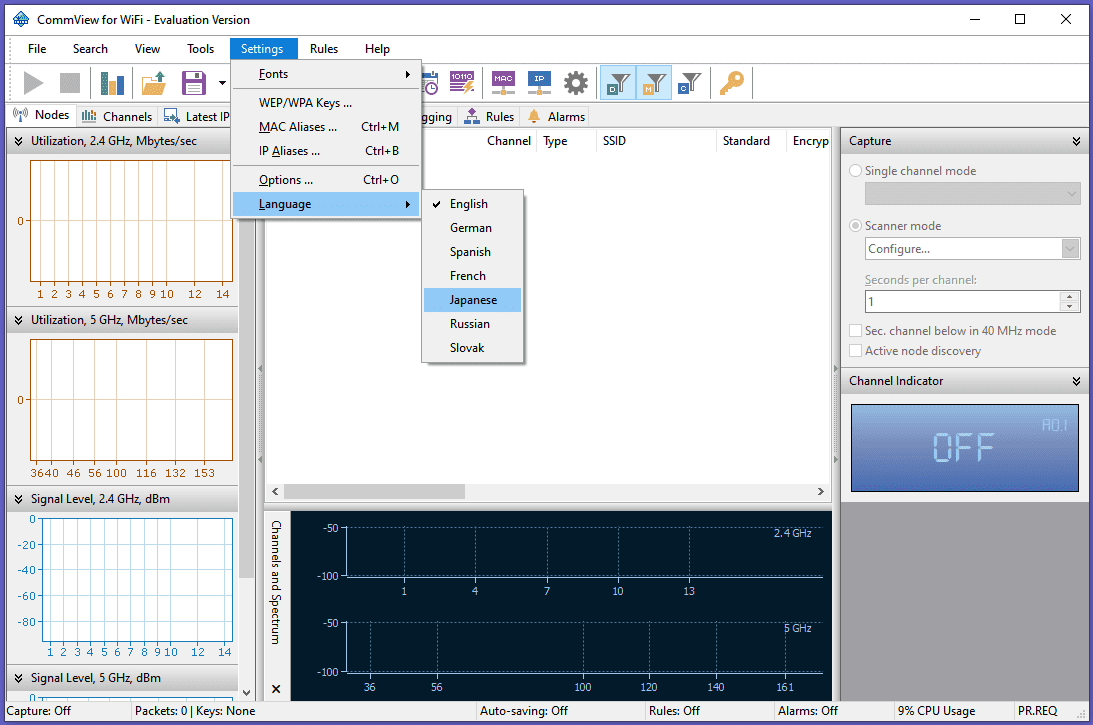Click the Stop Capture square icon
Viewport: 1093px width, 725px height.
coord(70,83)
